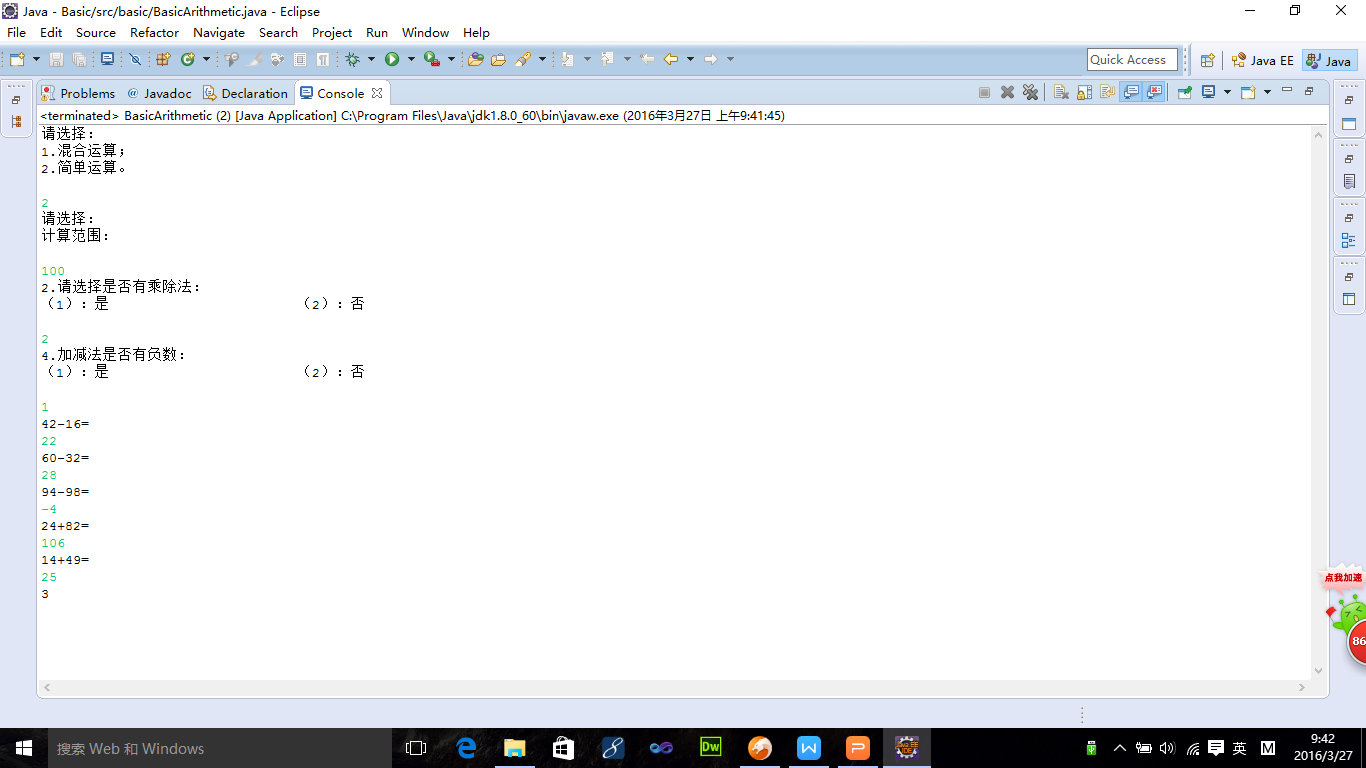Open the Source menu

click(96, 32)
